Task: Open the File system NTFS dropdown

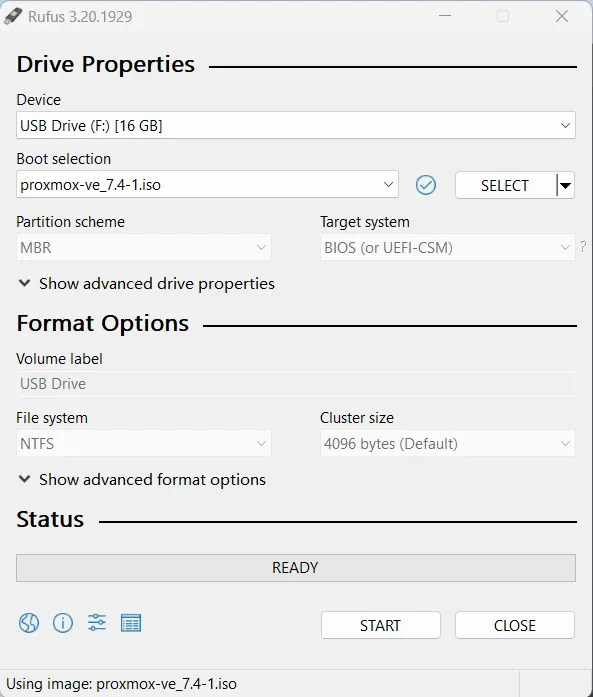Action: tap(144, 443)
